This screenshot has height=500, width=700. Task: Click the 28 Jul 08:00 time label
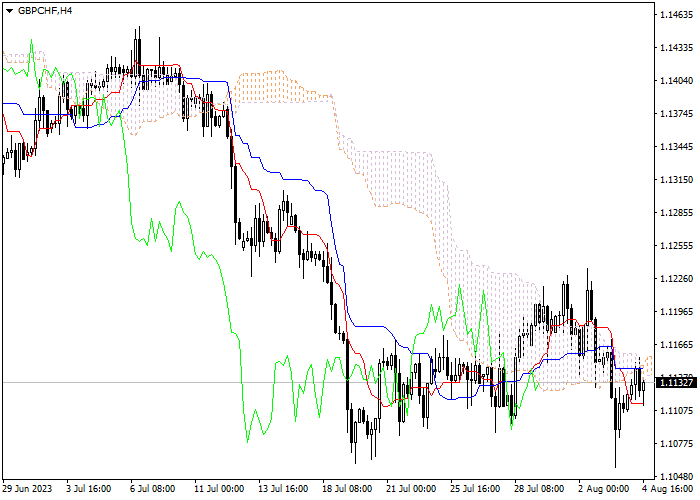pos(539,489)
